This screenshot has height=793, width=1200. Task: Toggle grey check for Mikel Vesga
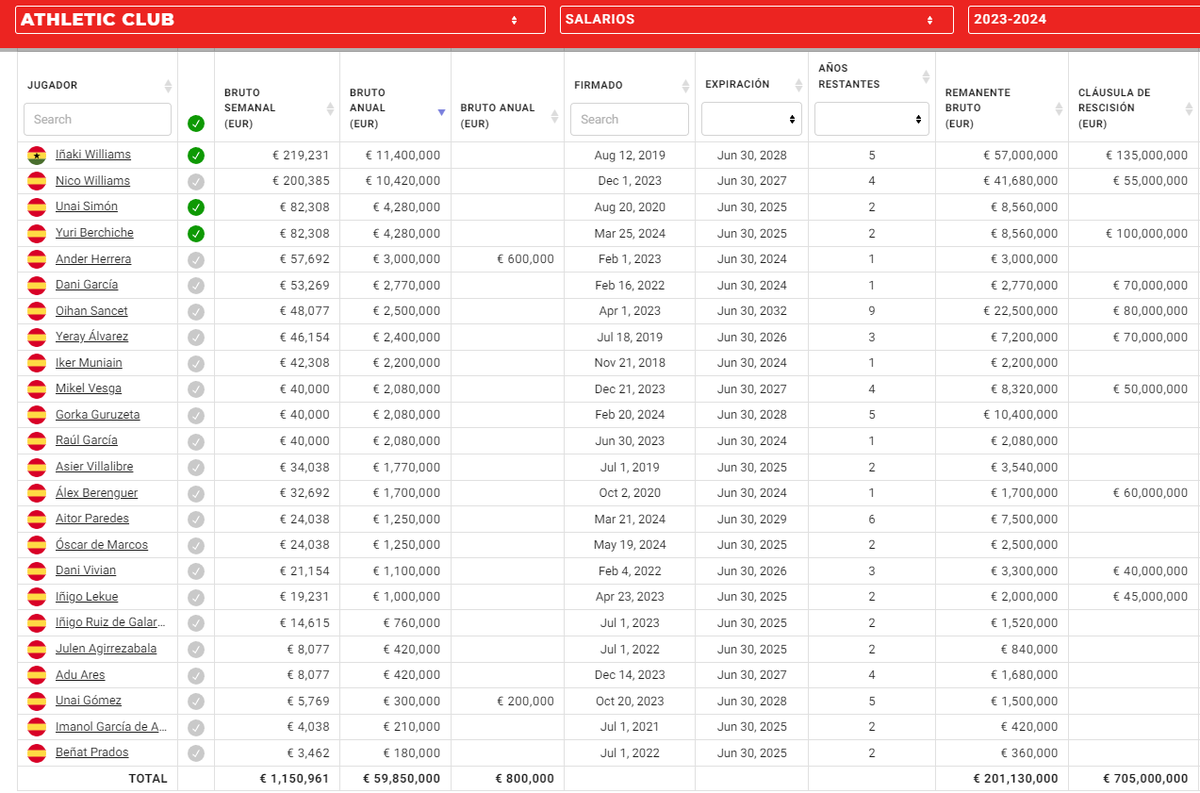(x=196, y=389)
